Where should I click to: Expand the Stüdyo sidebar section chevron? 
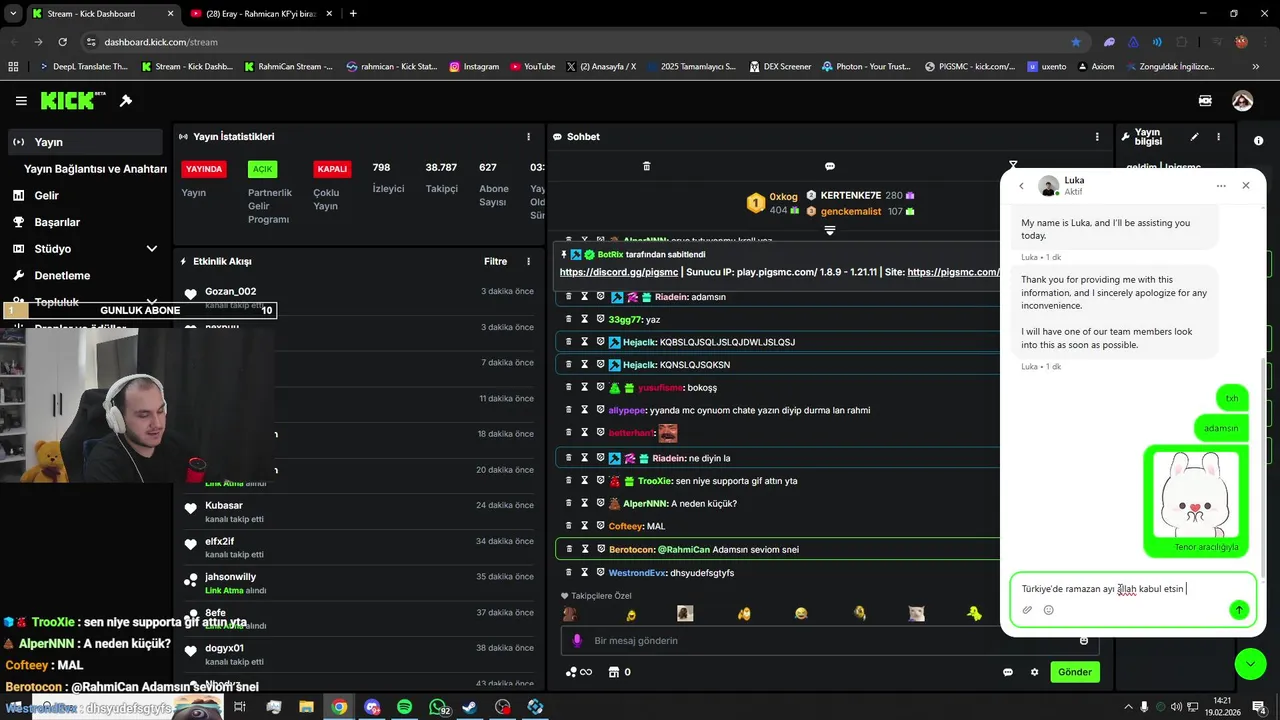[x=152, y=249]
